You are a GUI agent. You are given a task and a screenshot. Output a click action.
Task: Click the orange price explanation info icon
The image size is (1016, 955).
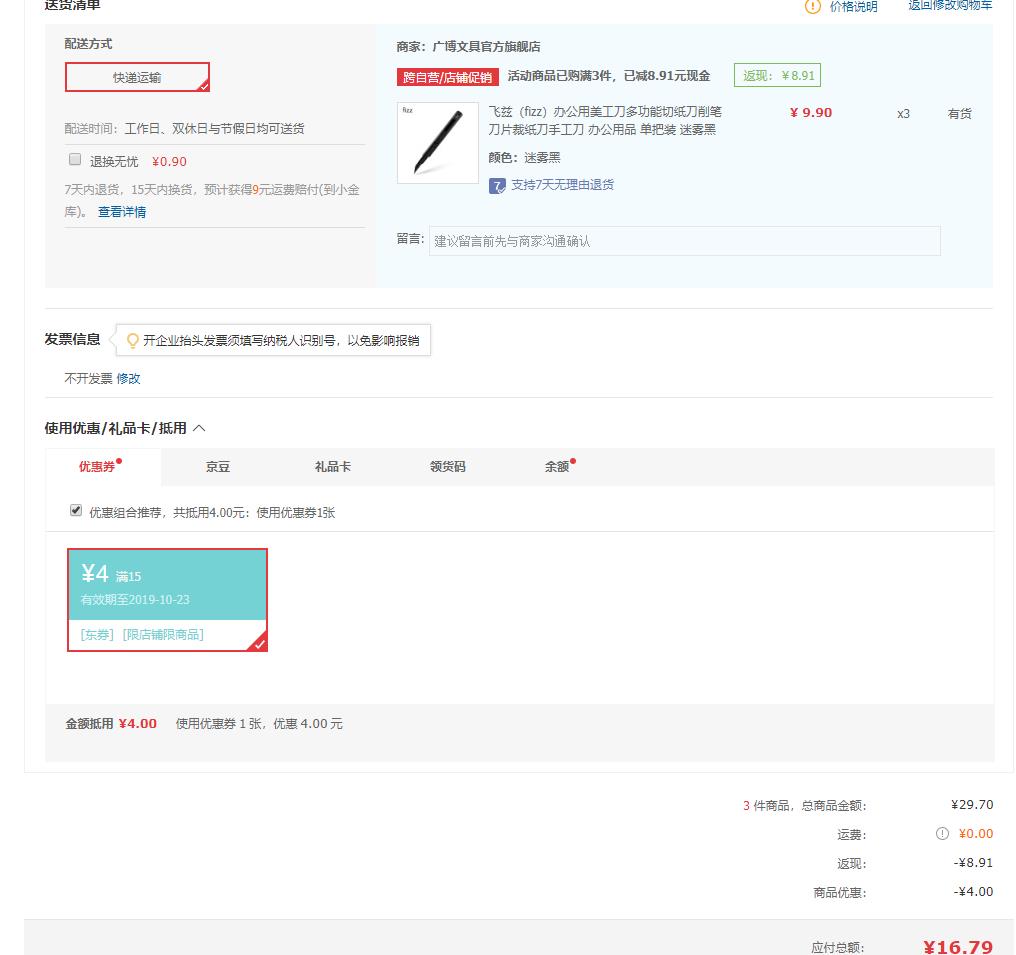[x=813, y=6]
